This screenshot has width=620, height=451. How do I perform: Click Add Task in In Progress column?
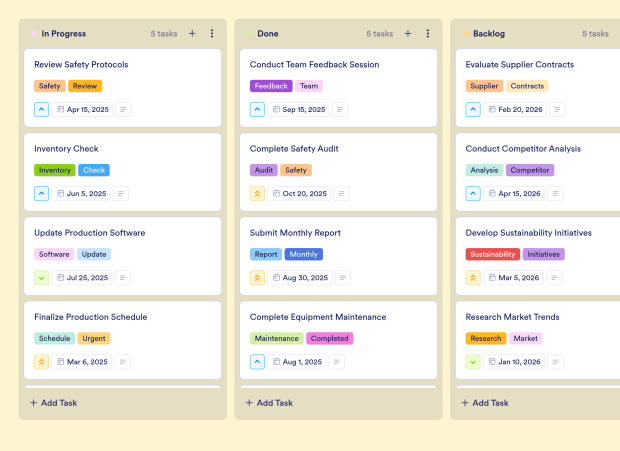[54, 403]
